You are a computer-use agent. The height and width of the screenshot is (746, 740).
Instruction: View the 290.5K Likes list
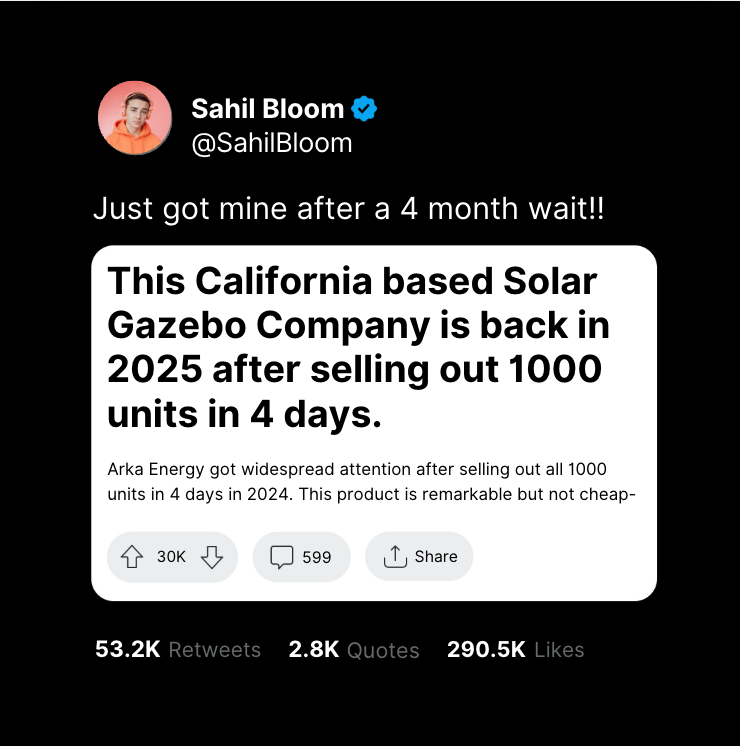click(515, 649)
